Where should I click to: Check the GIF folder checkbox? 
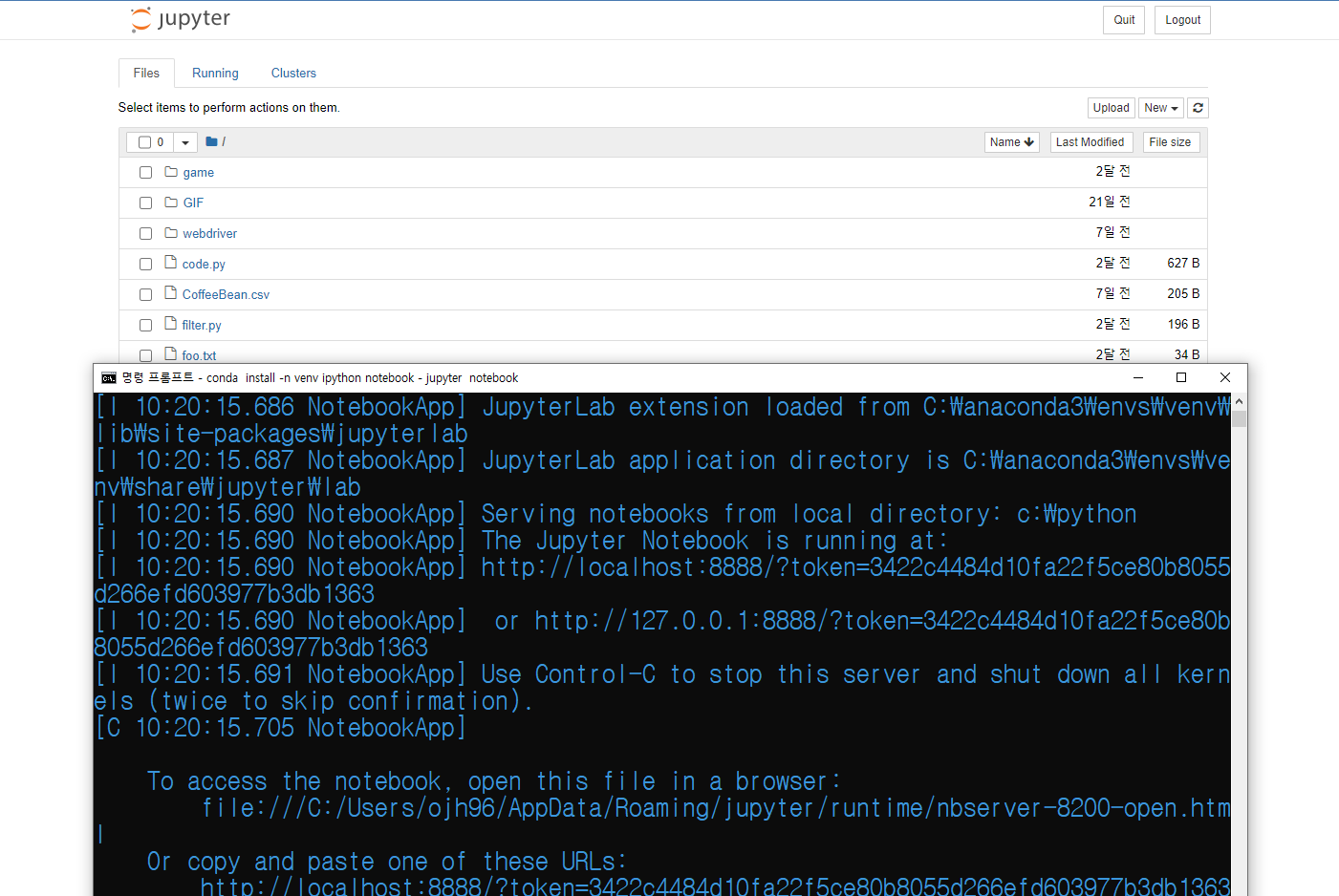(145, 203)
